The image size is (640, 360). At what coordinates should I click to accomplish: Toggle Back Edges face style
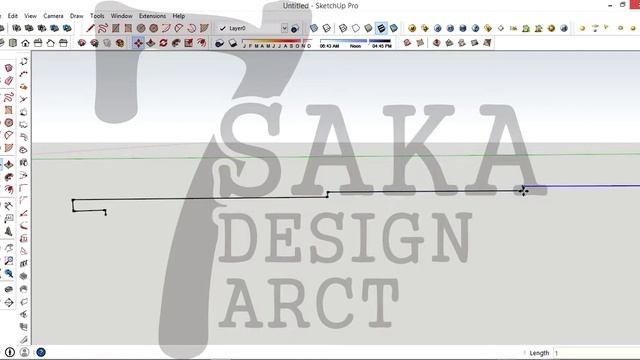click(x=327, y=28)
